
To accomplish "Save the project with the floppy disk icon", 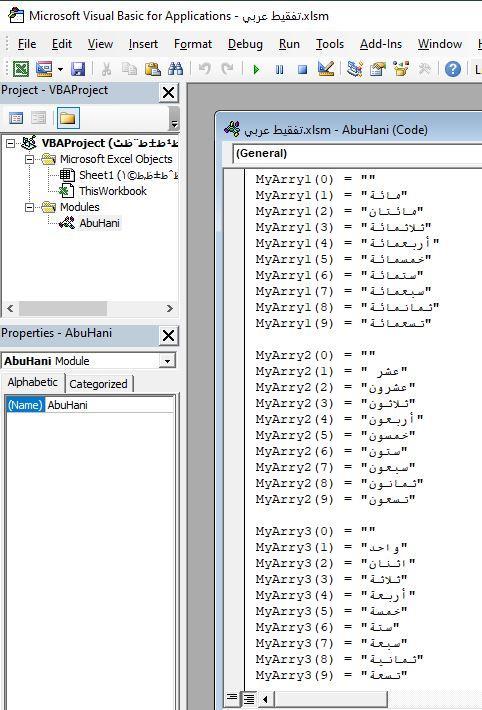I will click(78, 69).
